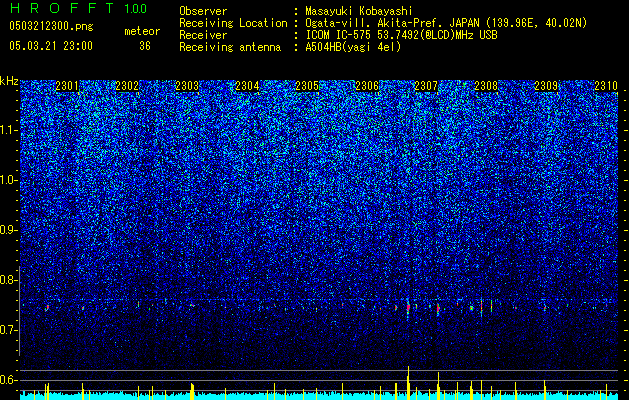Image resolution: width=629 pixels, height=400 pixels.
Task: Click the Observer field label
Action: [x=203, y=11]
